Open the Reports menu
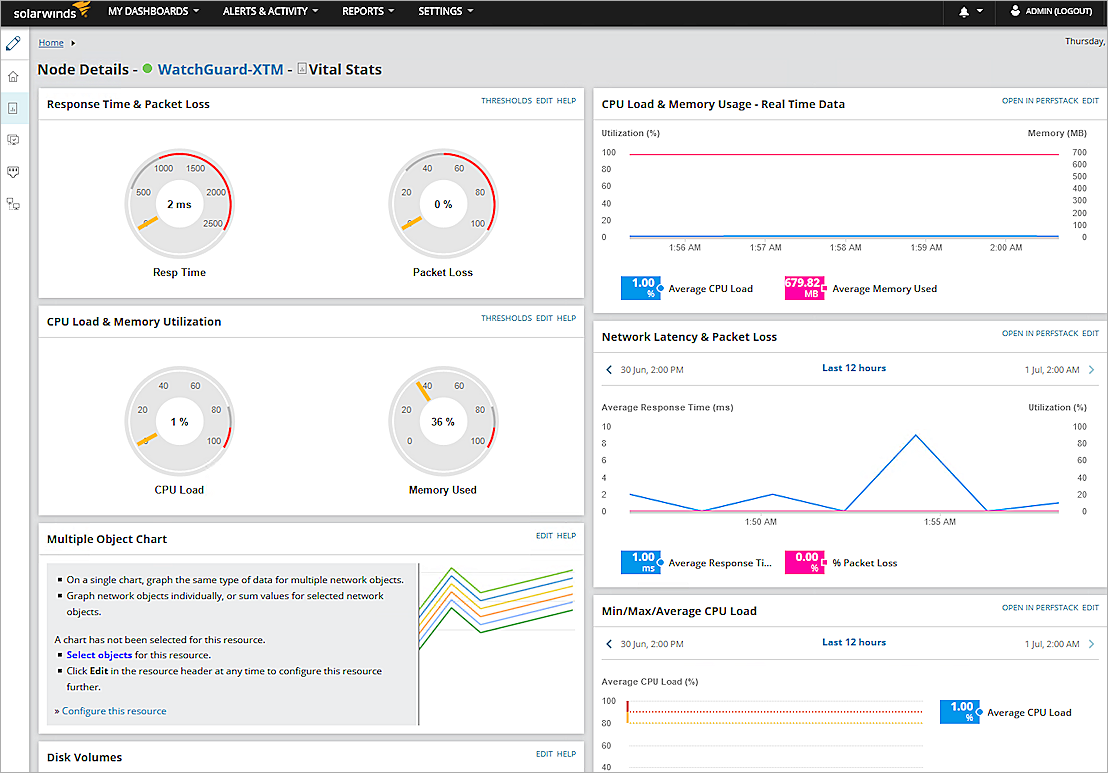This screenshot has width=1108, height=773. point(368,12)
